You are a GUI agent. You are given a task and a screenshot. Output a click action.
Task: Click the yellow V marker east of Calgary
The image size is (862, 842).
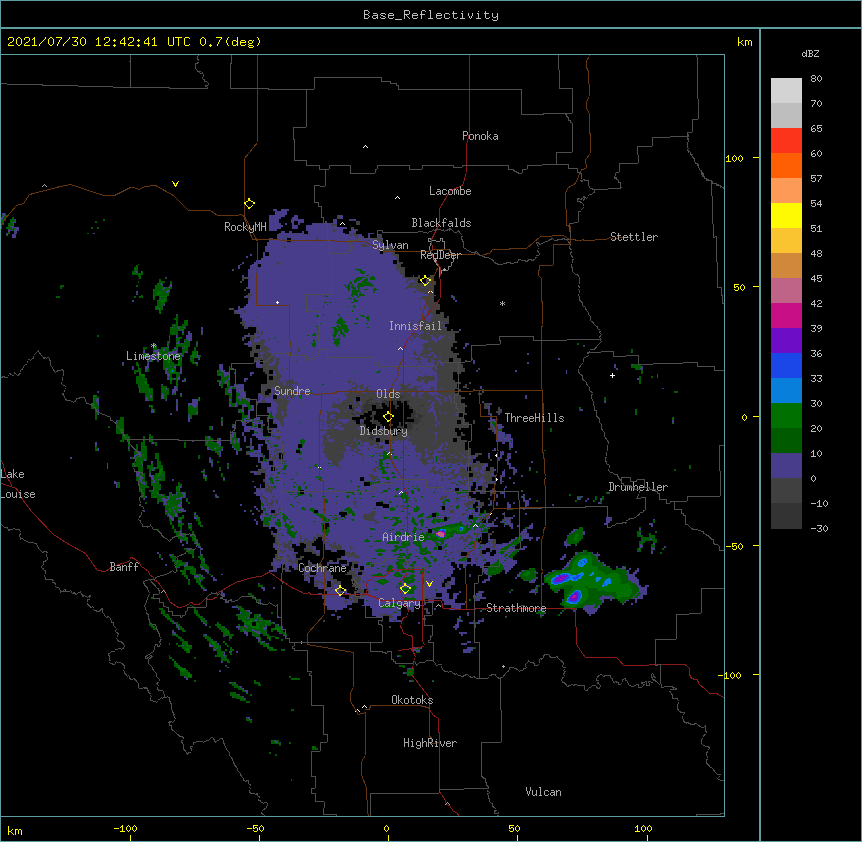[x=429, y=584]
